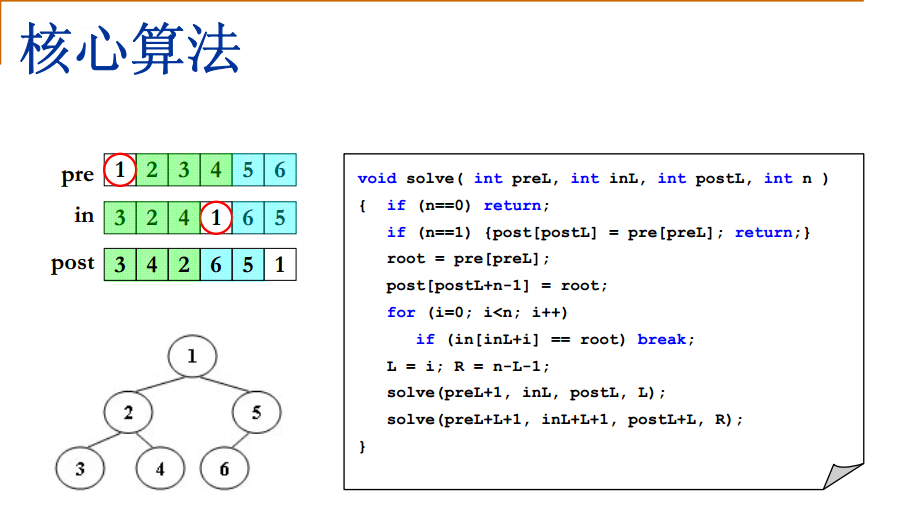Select the white cell 1 in the post row
Image resolution: width=909 pixels, height=532 pixels.
point(280,265)
